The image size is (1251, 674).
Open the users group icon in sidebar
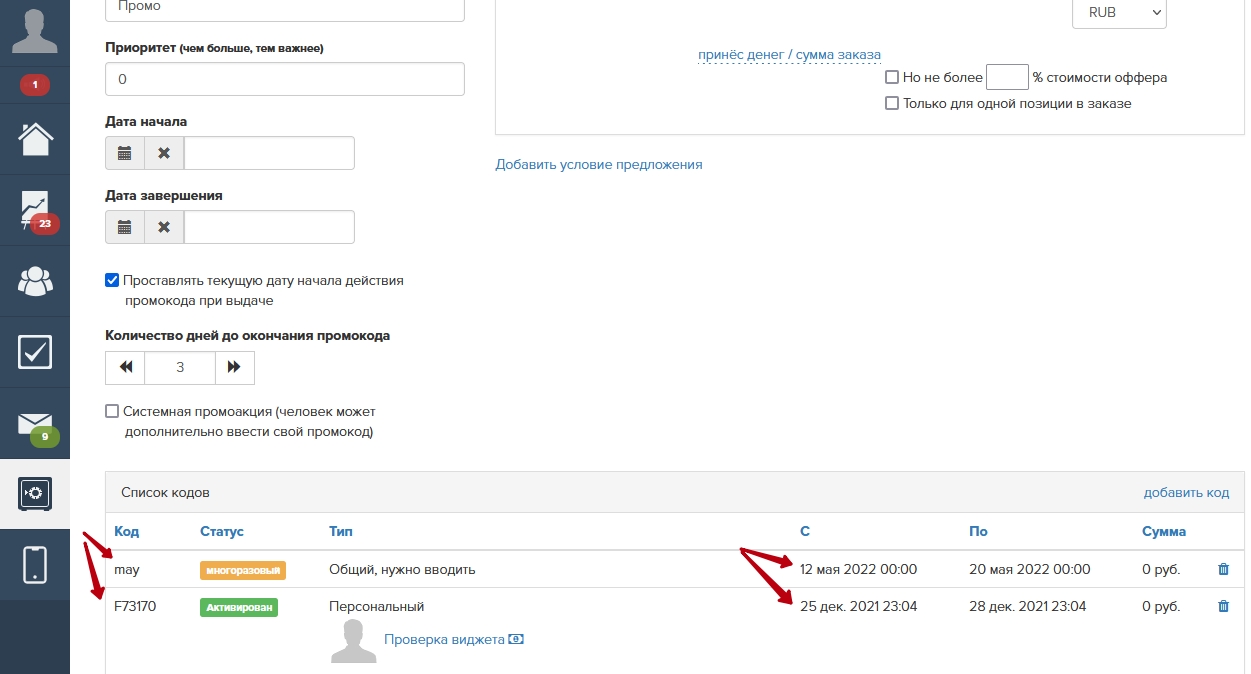(35, 281)
